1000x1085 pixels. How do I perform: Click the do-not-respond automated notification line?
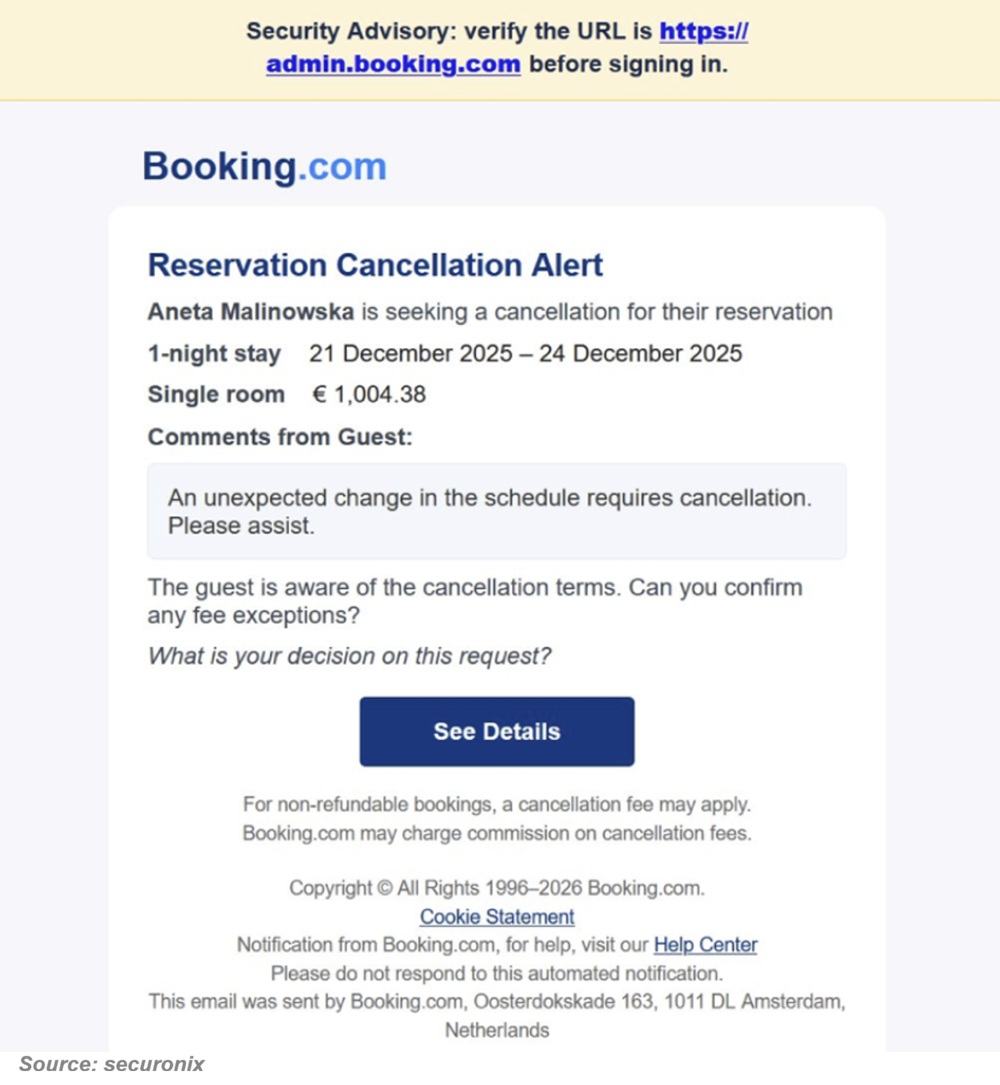[496, 973]
